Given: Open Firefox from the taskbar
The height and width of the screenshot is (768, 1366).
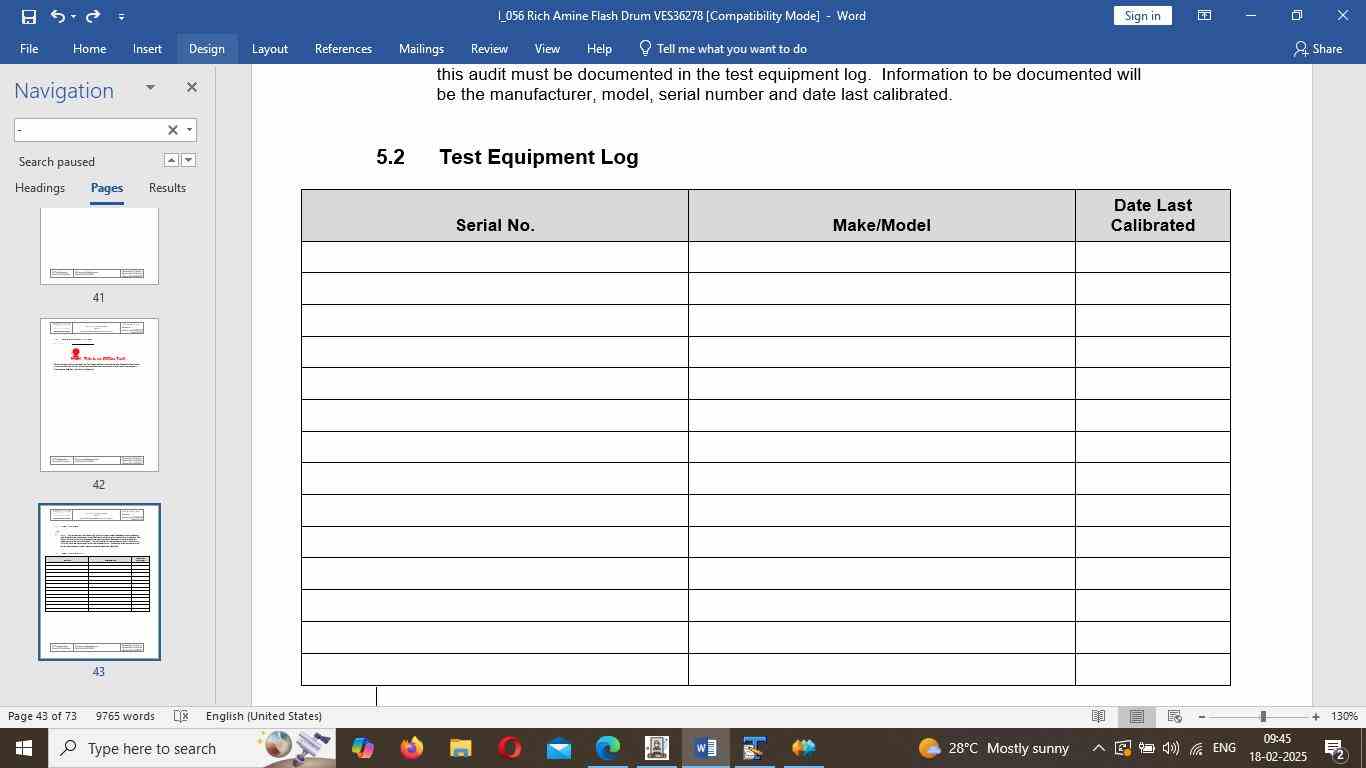Looking at the screenshot, I should click(x=411, y=748).
